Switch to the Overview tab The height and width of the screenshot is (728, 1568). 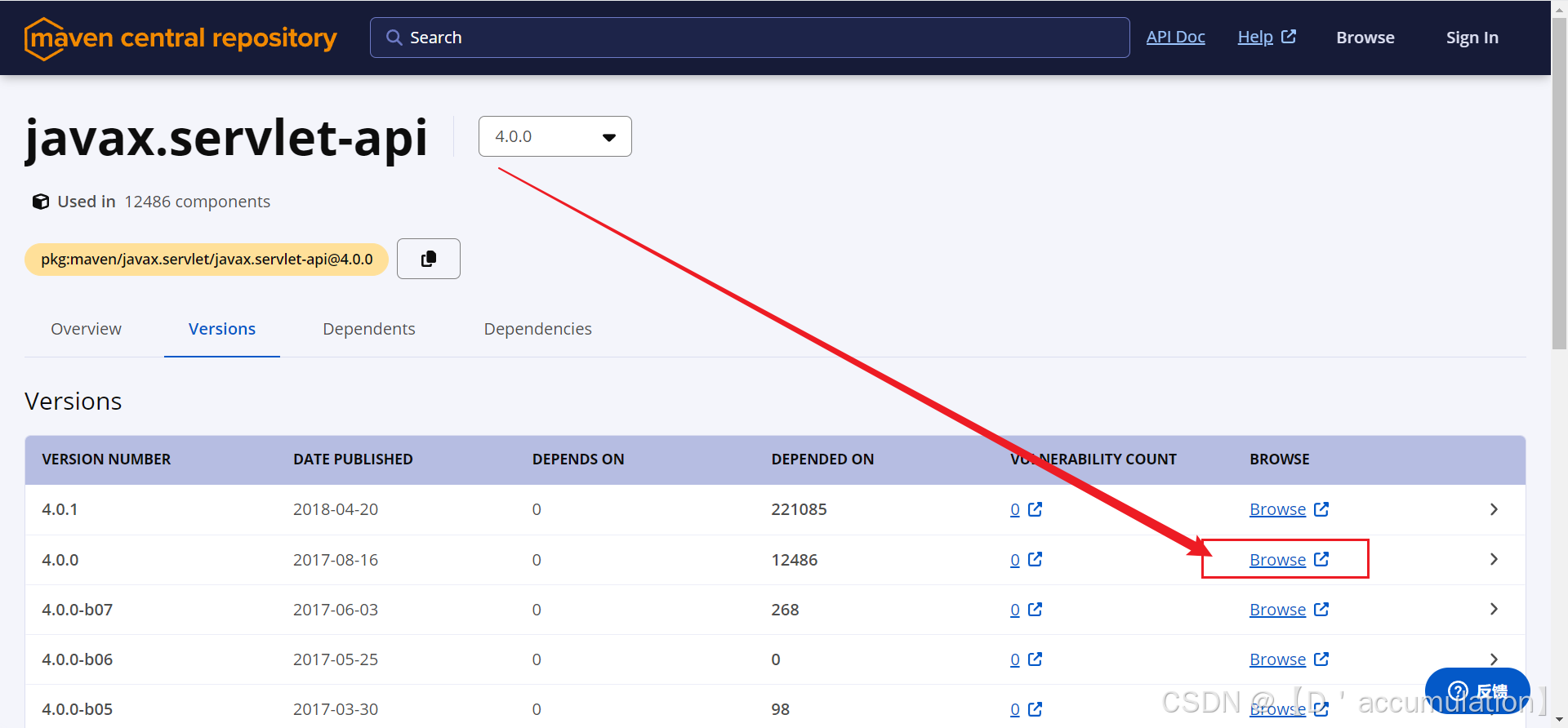86,329
